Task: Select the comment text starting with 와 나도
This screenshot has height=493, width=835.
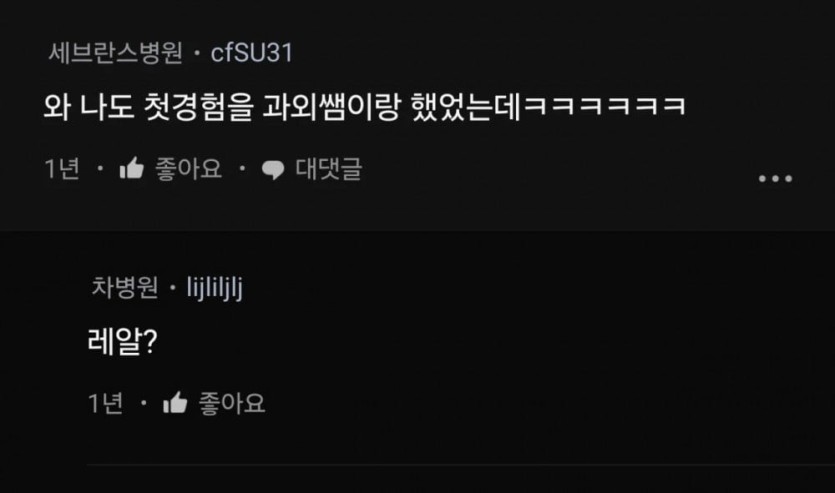Action: (x=364, y=106)
